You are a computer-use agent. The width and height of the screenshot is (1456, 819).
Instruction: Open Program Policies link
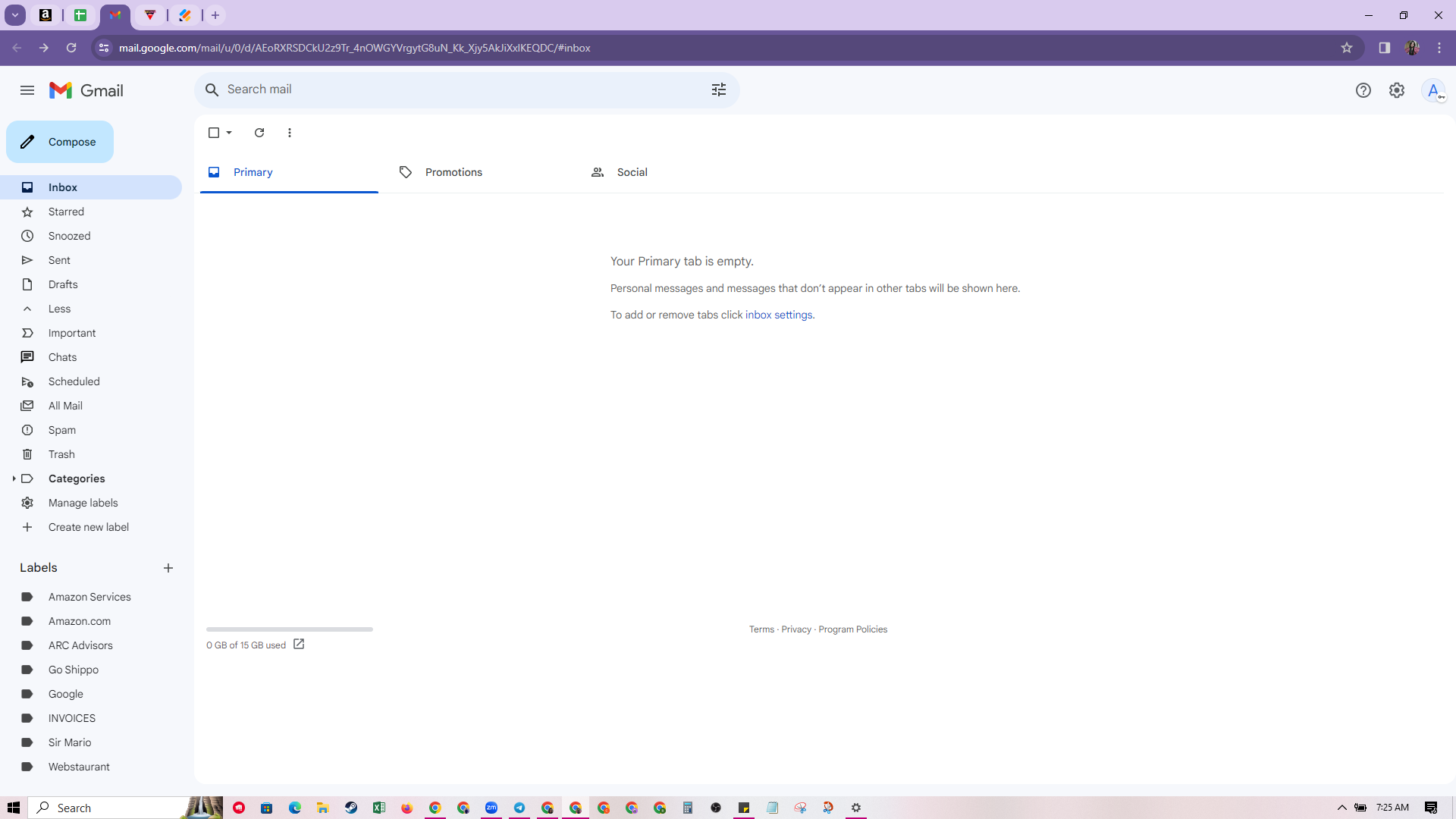pos(852,629)
